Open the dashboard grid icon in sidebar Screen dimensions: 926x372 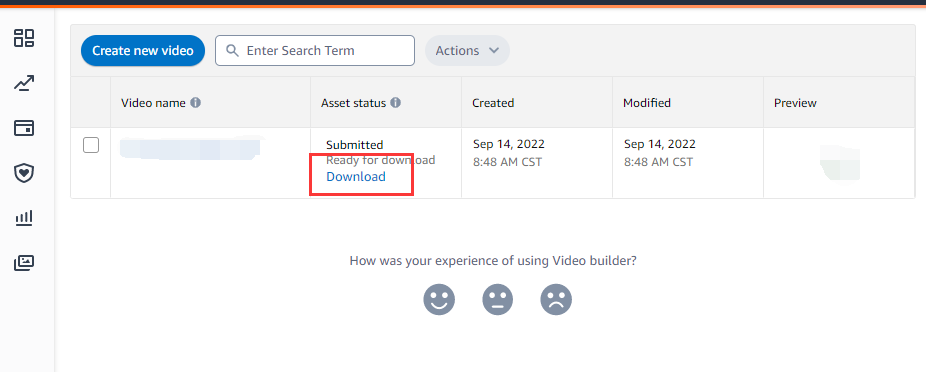pos(24,38)
